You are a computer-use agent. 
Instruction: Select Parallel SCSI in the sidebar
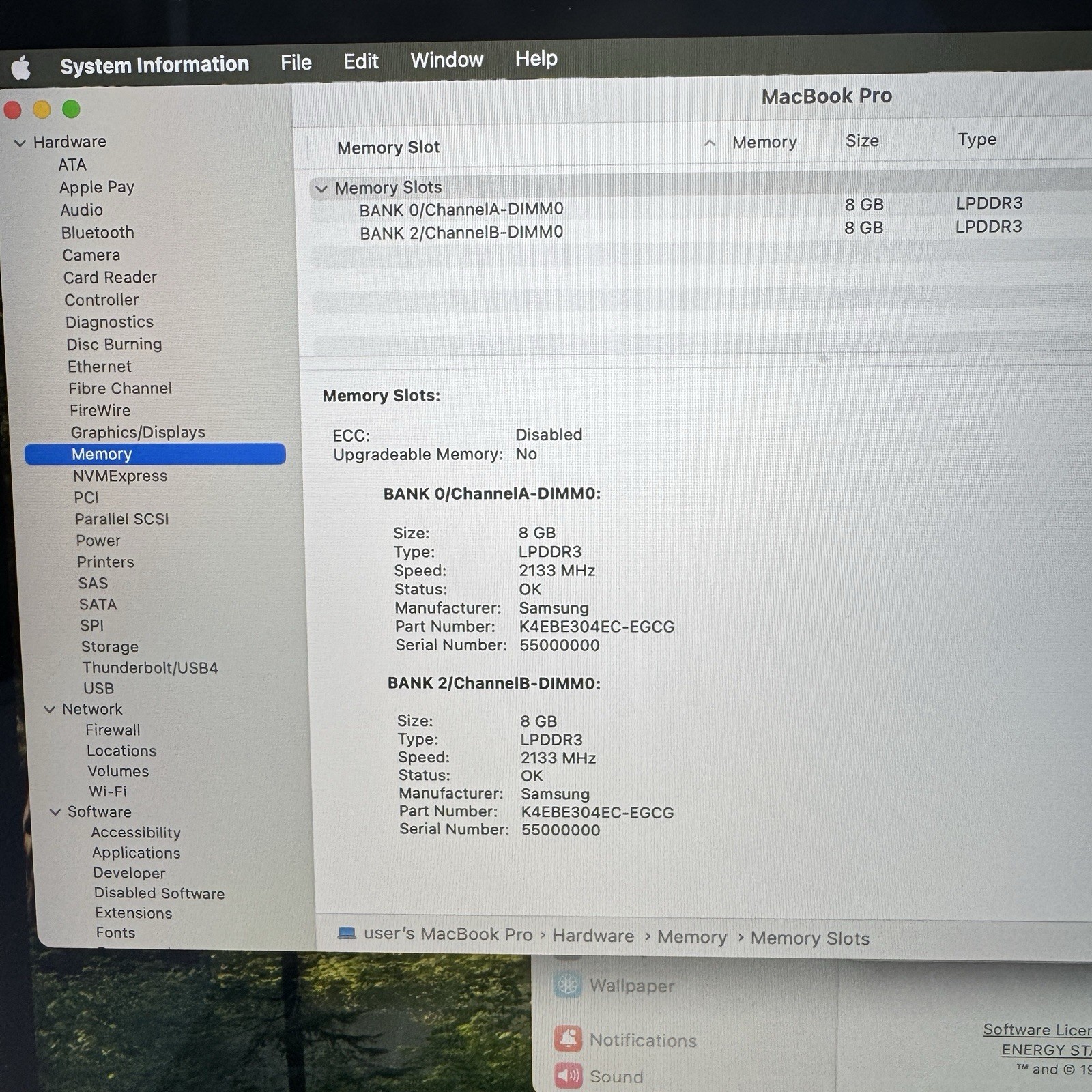tap(122, 519)
